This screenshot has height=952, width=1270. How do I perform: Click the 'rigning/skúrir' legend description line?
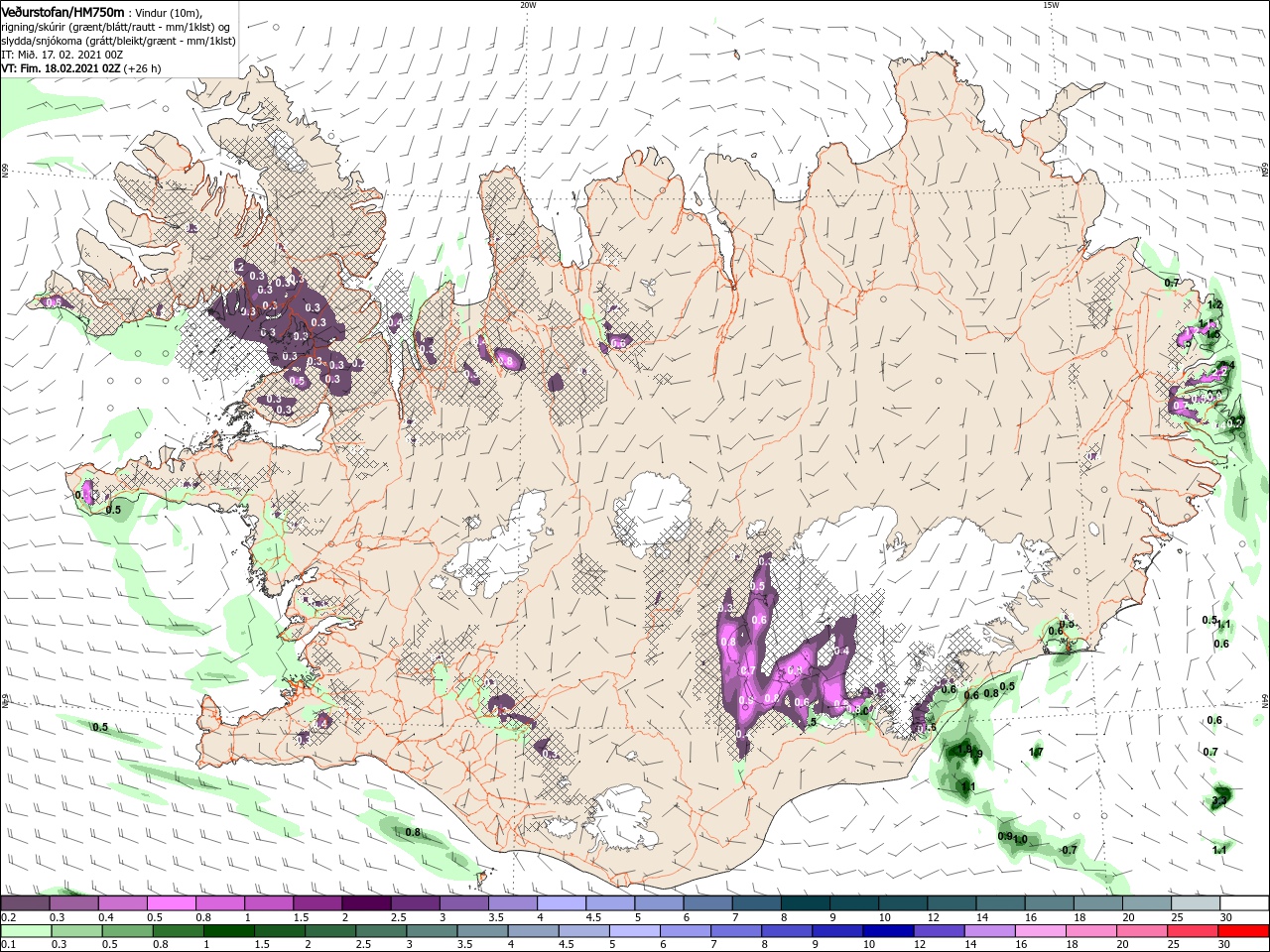[x=116, y=27]
